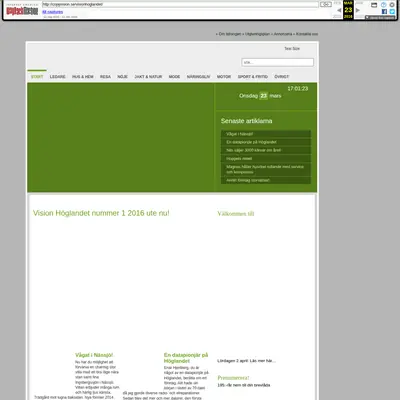Viewport: 400px width, 400px height.
Task: Click the Prenumerera! heading
Action: pos(233,378)
